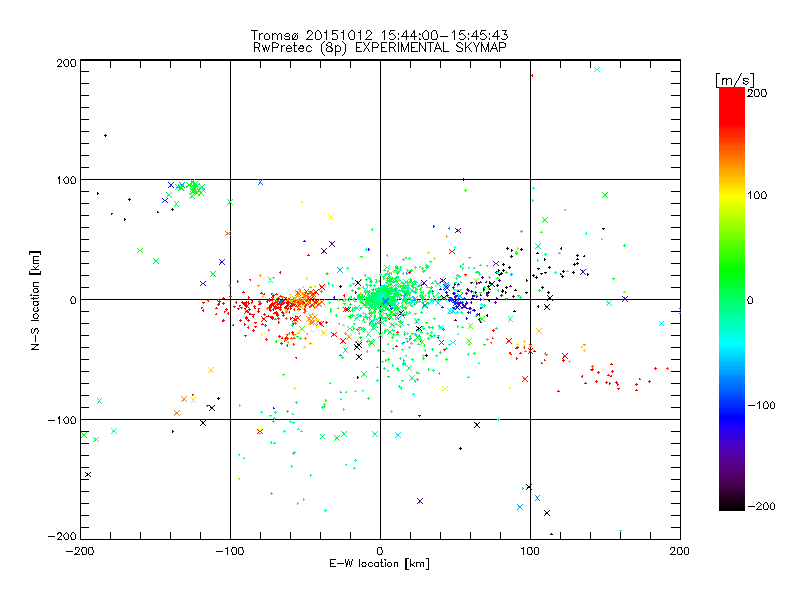Click the '0' label beside the colorbar

click(x=750, y=300)
